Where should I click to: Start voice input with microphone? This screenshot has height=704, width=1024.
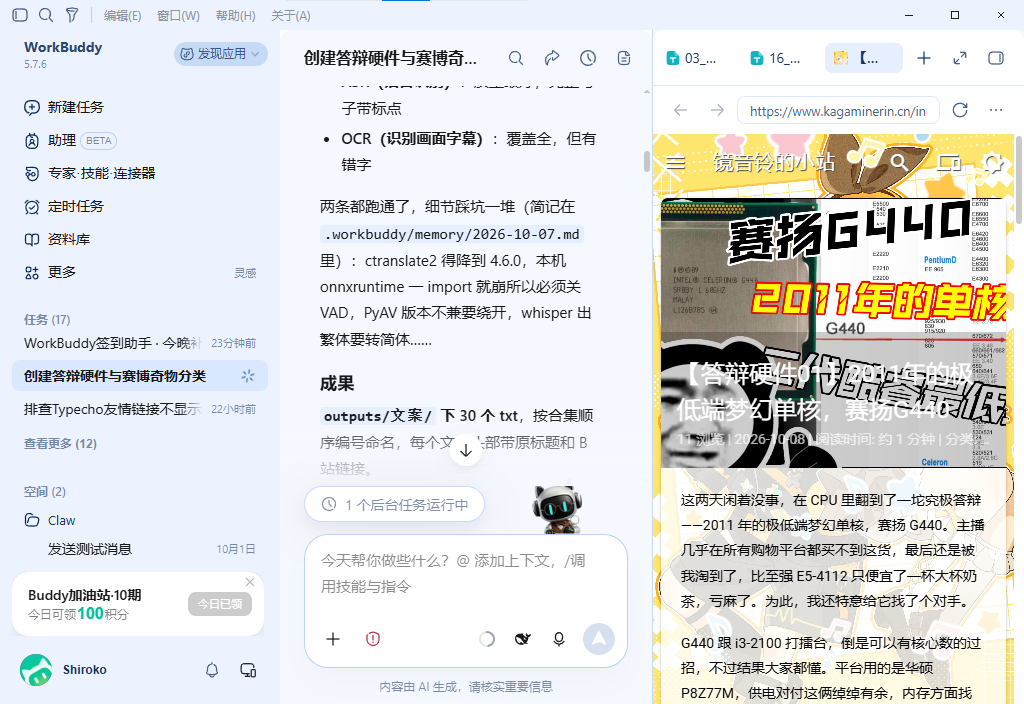(559, 639)
